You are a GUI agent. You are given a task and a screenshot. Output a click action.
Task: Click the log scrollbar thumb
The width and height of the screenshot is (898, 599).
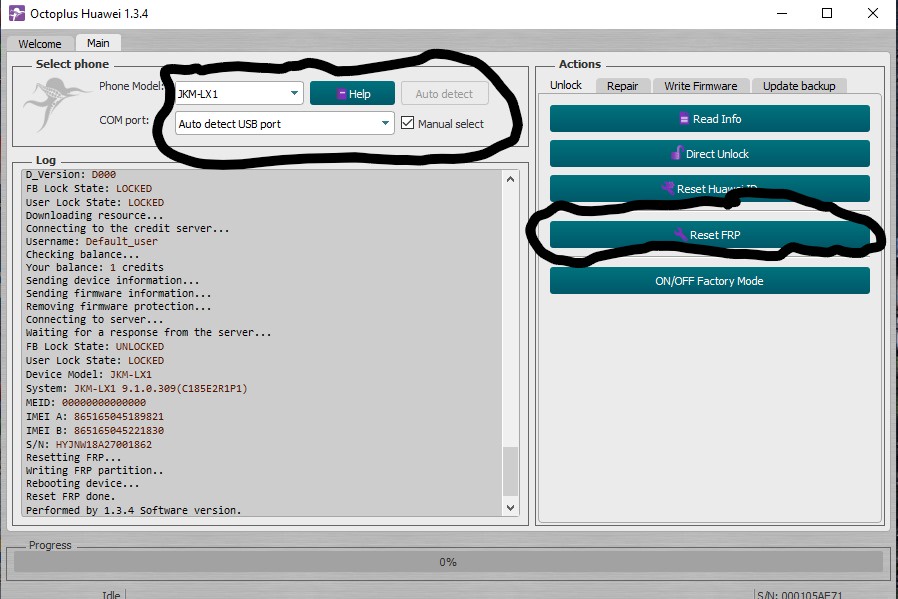click(x=510, y=471)
